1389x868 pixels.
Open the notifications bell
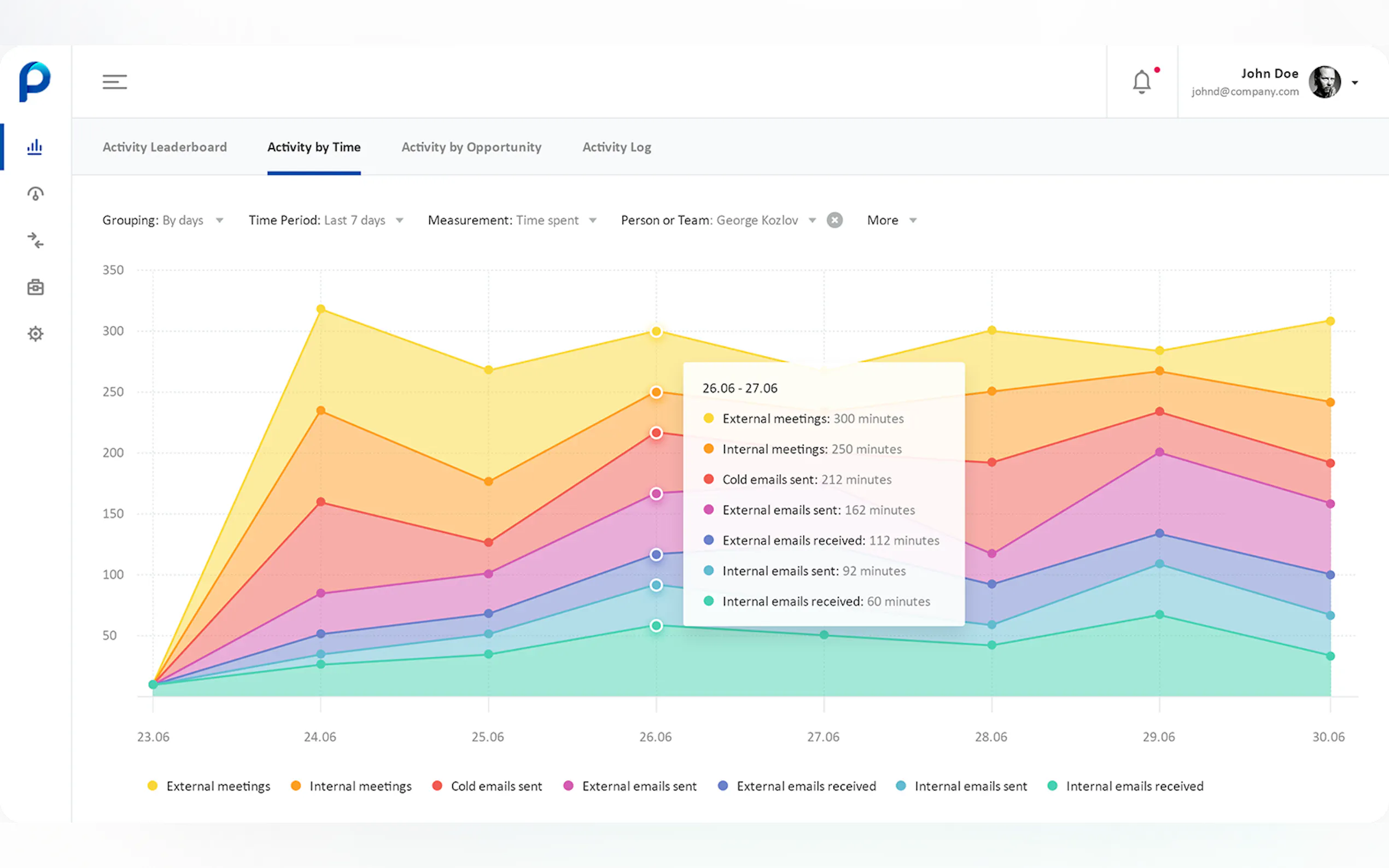(1141, 82)
